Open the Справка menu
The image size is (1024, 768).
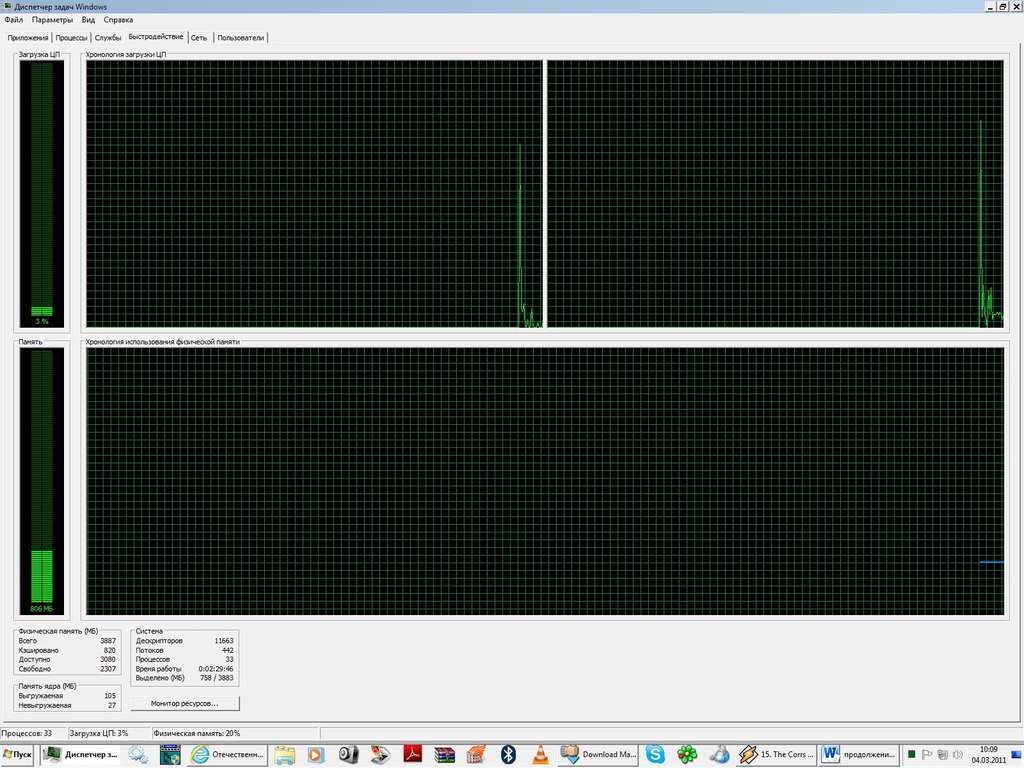(118, 20)
